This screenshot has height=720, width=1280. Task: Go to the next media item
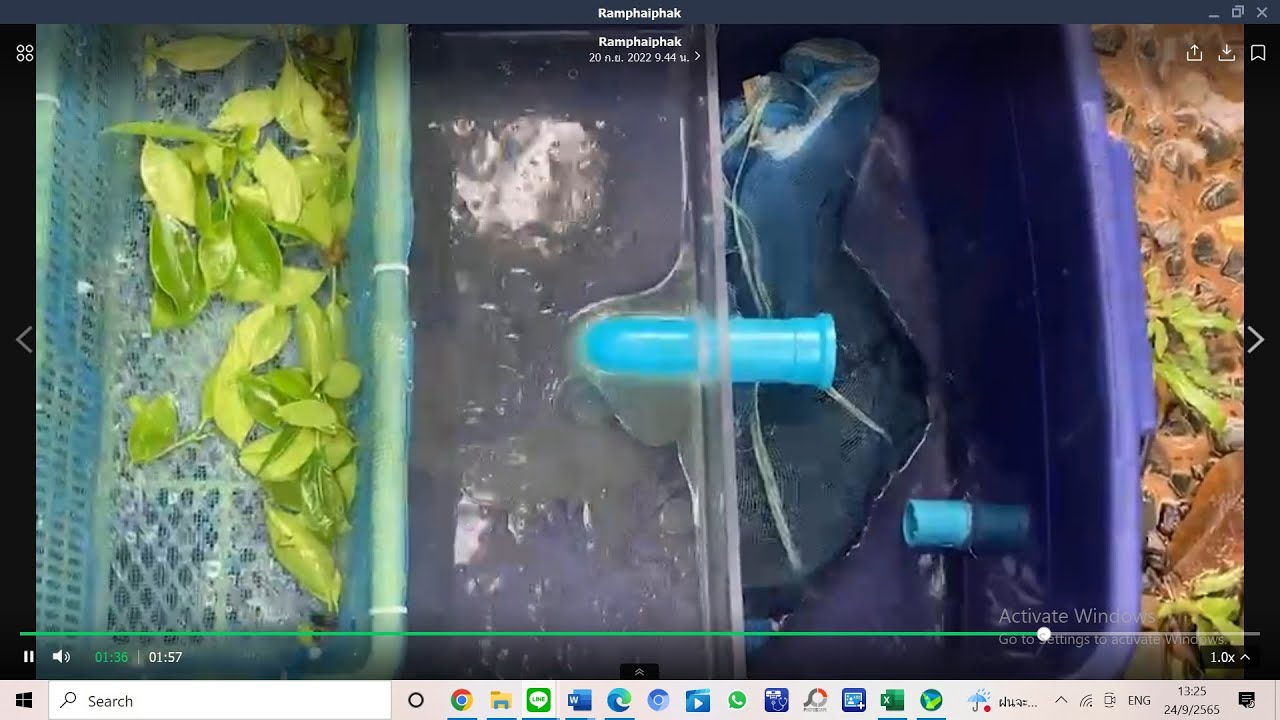click(x=1255, y=340)
